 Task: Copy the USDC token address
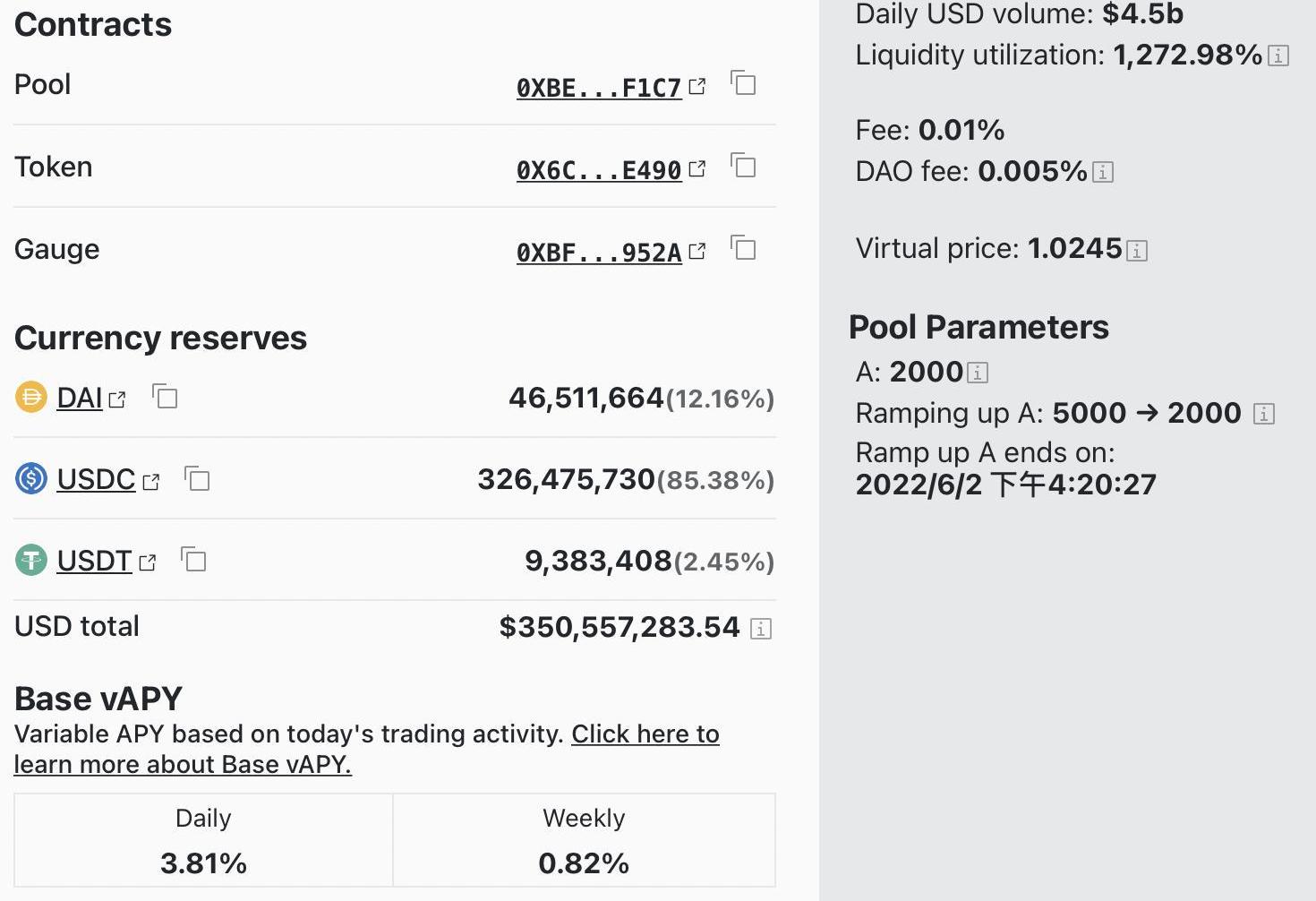(197, 479)
